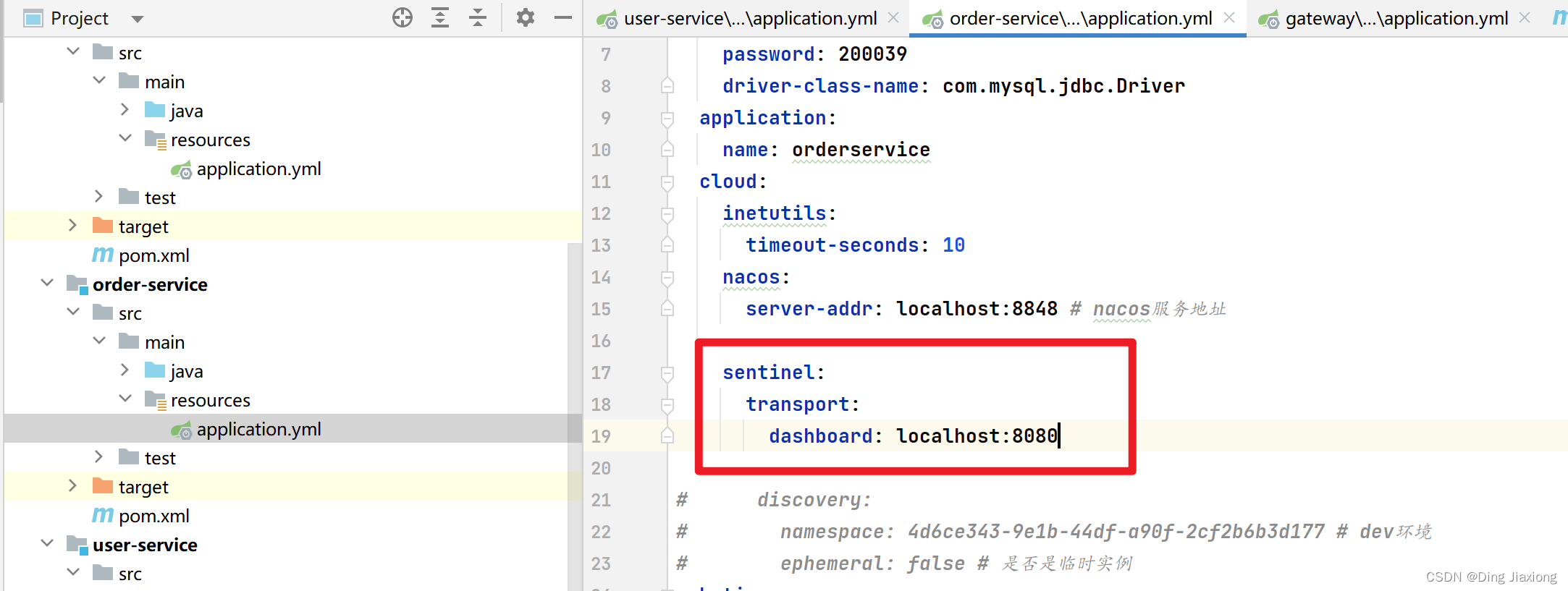Image resolution: width=1568 pixels, height=591 pixels.
Task: Click the Collapse All icon
Action: (478, 17)
